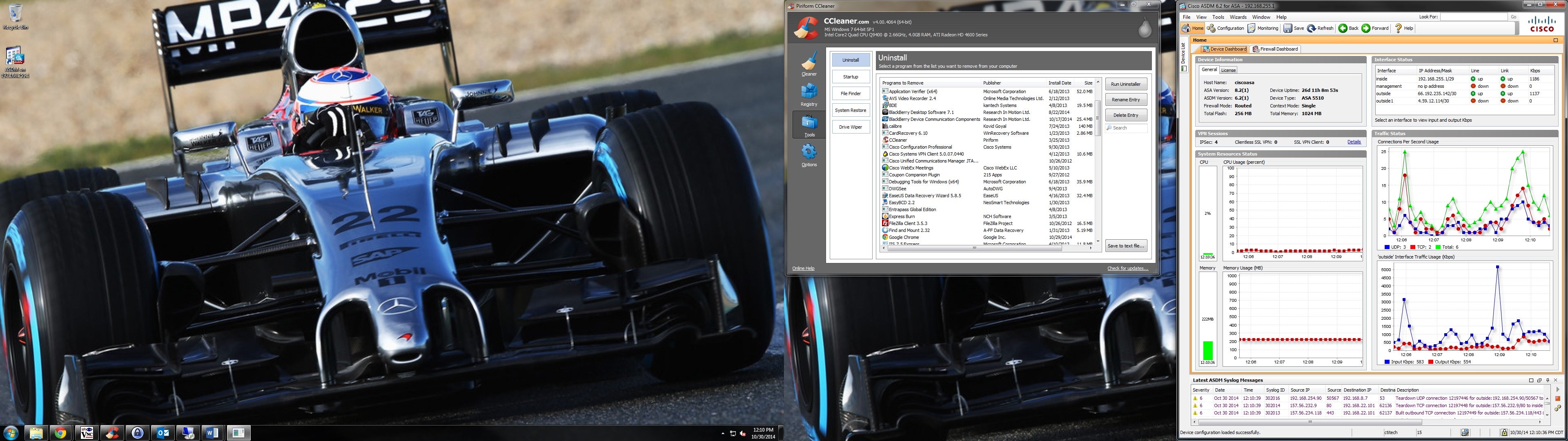The image size is (1568, 441).
Task: Select BlackBerry Desktop Software 7.1 entry
Action: (x=987, y=113)
